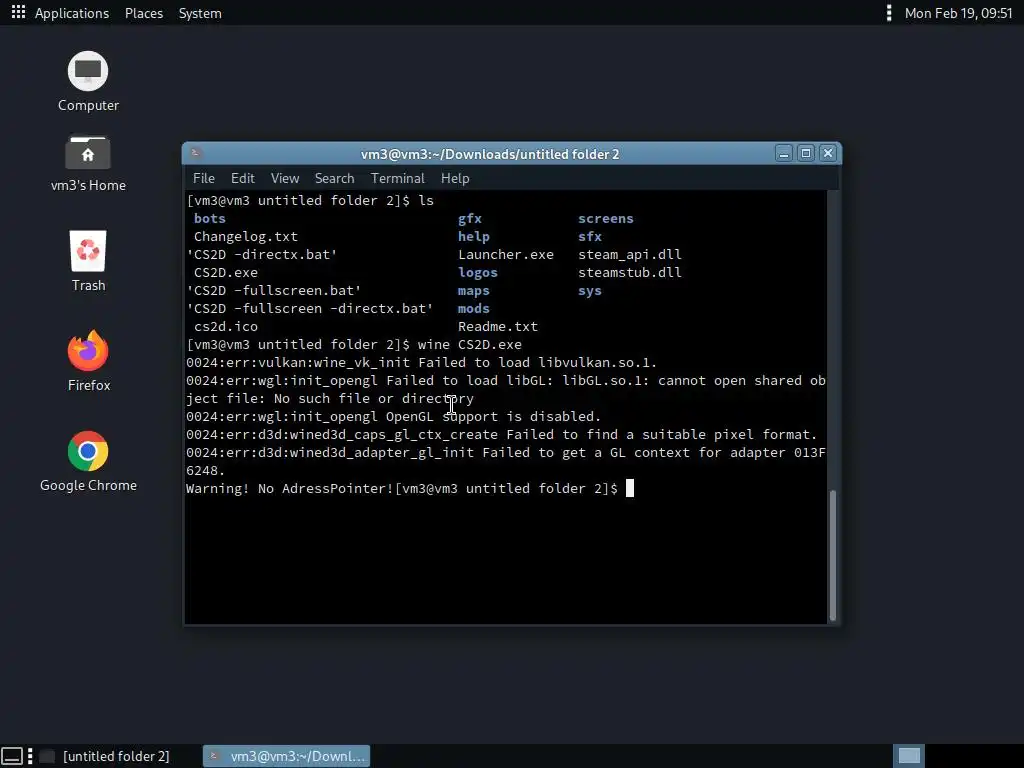
Task: Click 'CS2D -directx.bat' in terminal listing
Action: pos(261,255)
